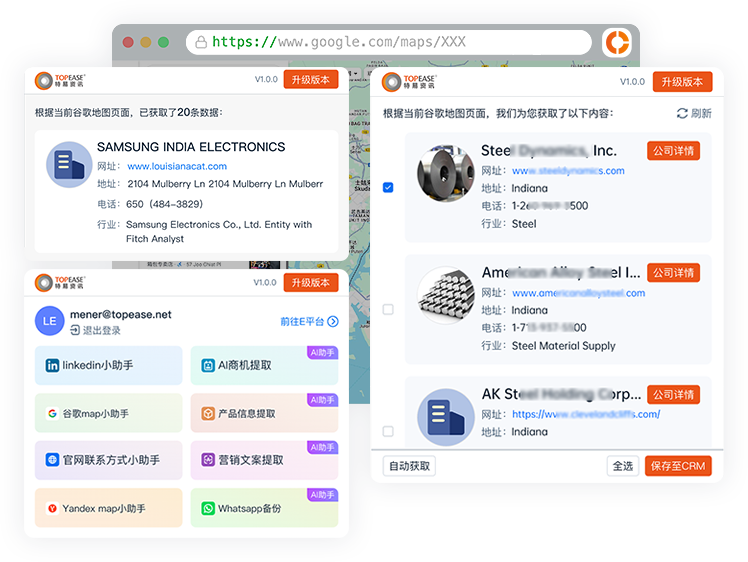Open the www.louisianacat.com website link
This screenshot has width=748, height=562.
(x=177, y=166)
